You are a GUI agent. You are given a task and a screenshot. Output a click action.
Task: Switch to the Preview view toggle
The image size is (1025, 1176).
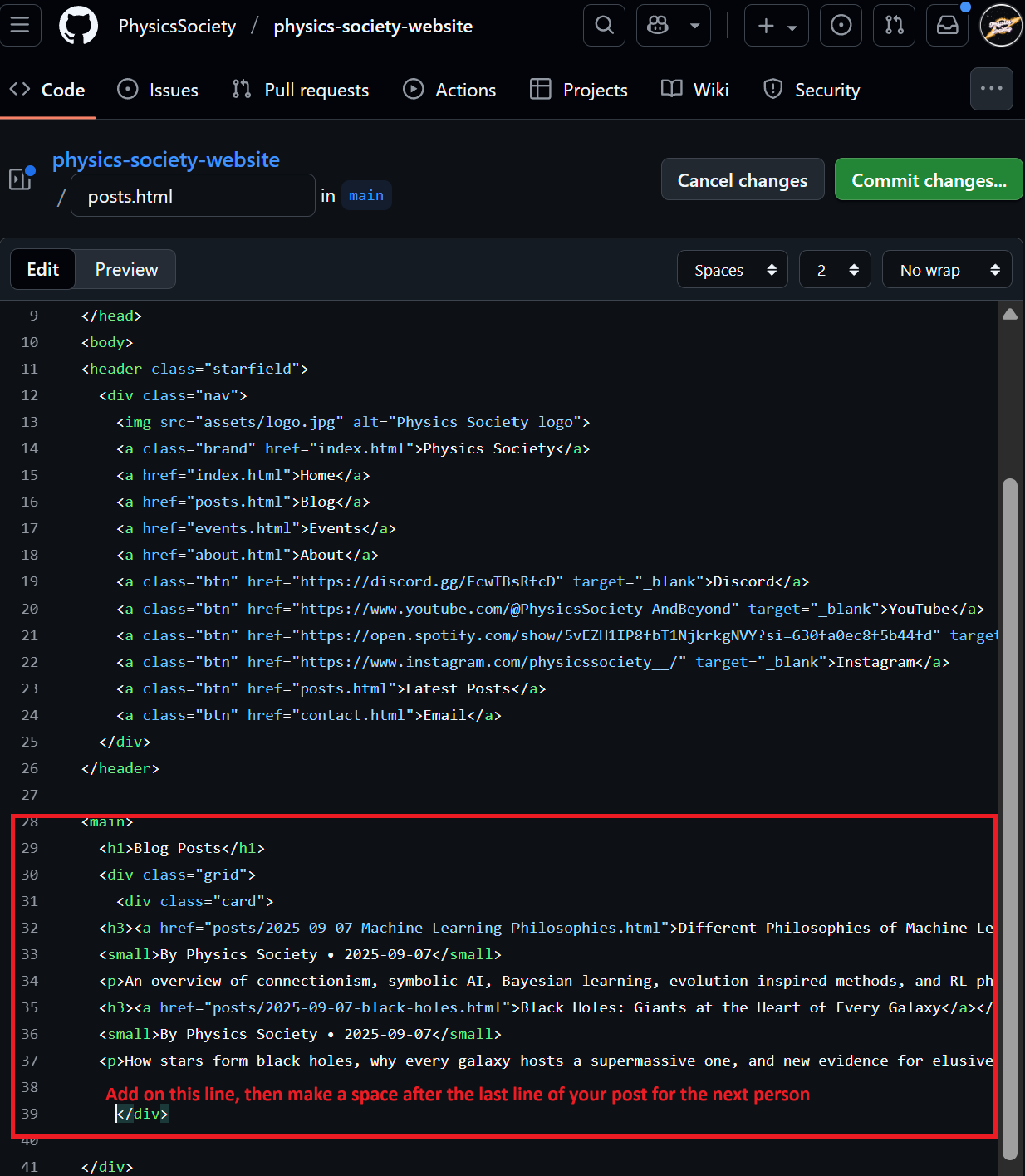click(126, 269)
